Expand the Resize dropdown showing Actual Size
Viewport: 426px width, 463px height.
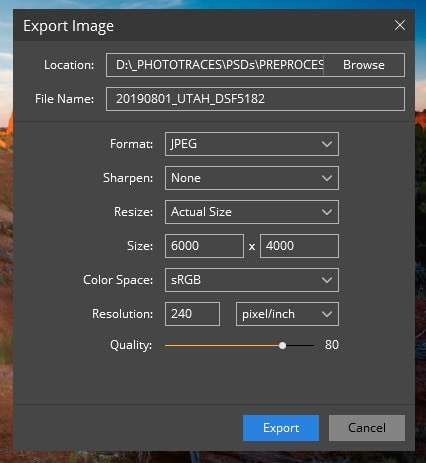point(252,212)
